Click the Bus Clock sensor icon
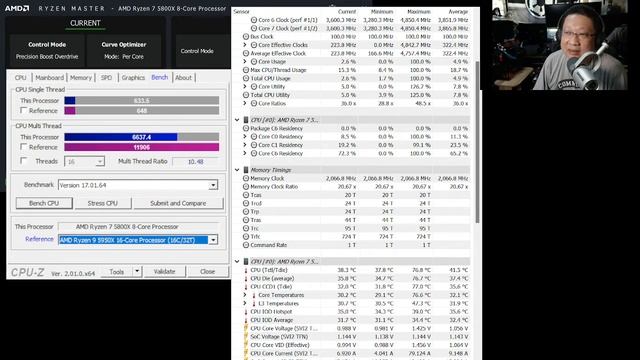 tap(246, 36)
